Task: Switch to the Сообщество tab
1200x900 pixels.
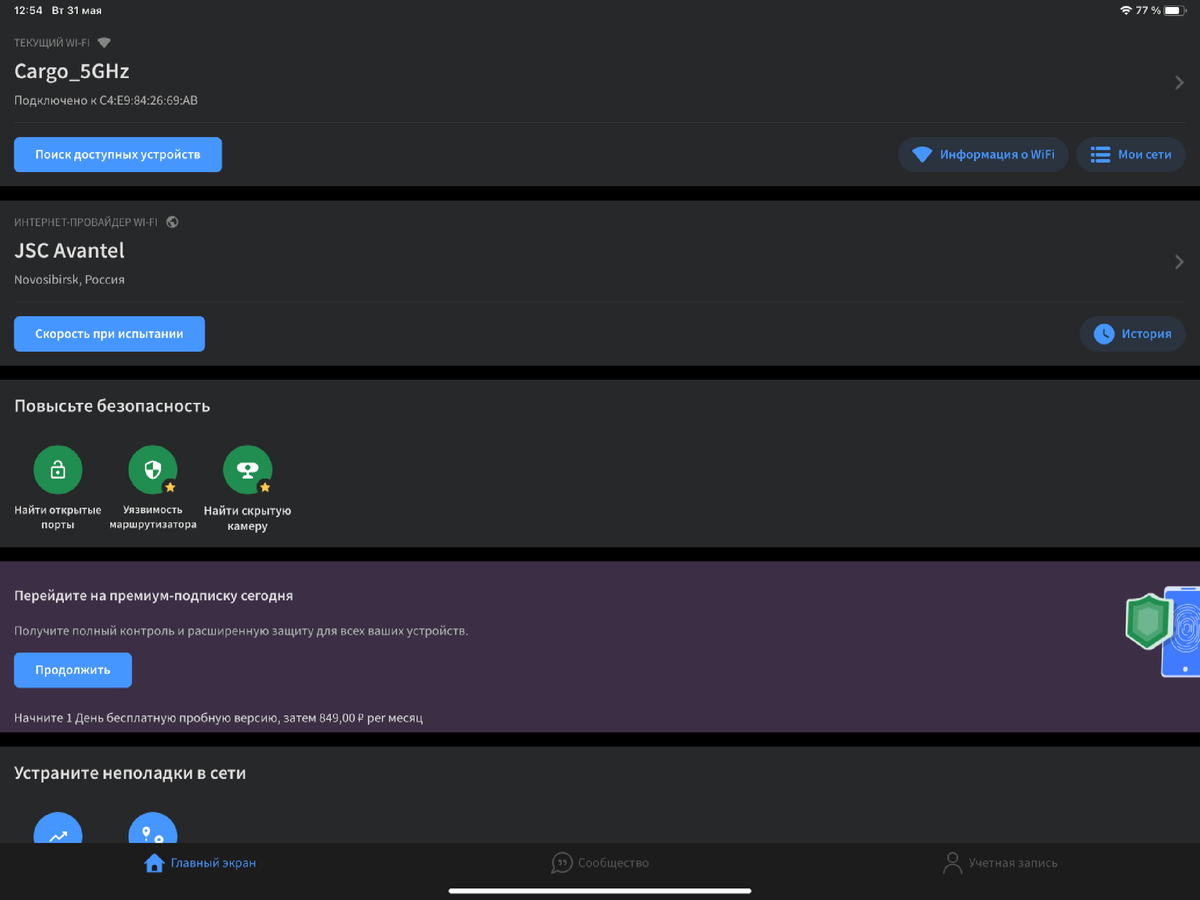Action: pos(600,863)
